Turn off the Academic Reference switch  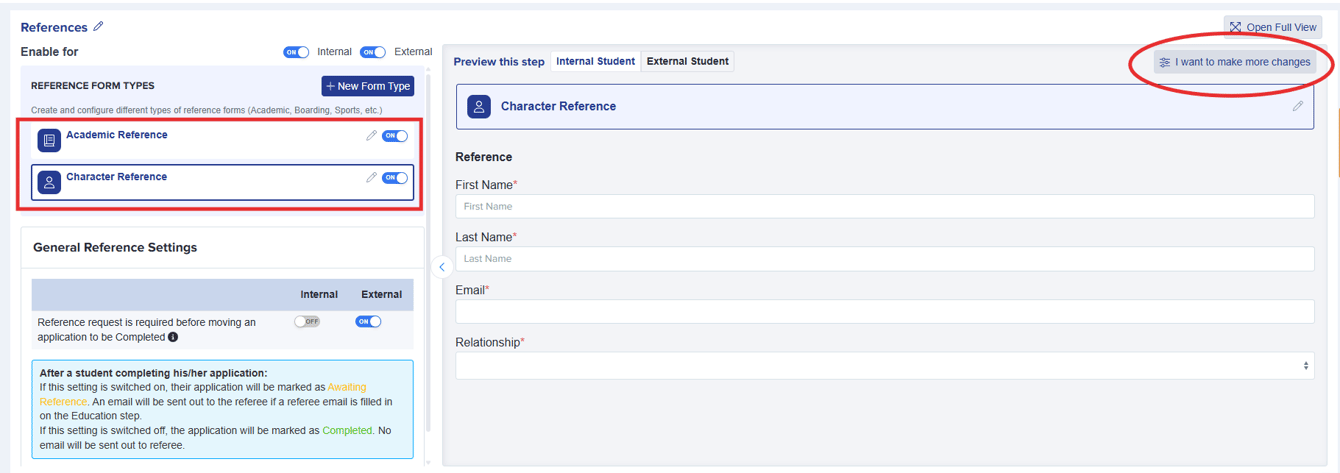395,136
